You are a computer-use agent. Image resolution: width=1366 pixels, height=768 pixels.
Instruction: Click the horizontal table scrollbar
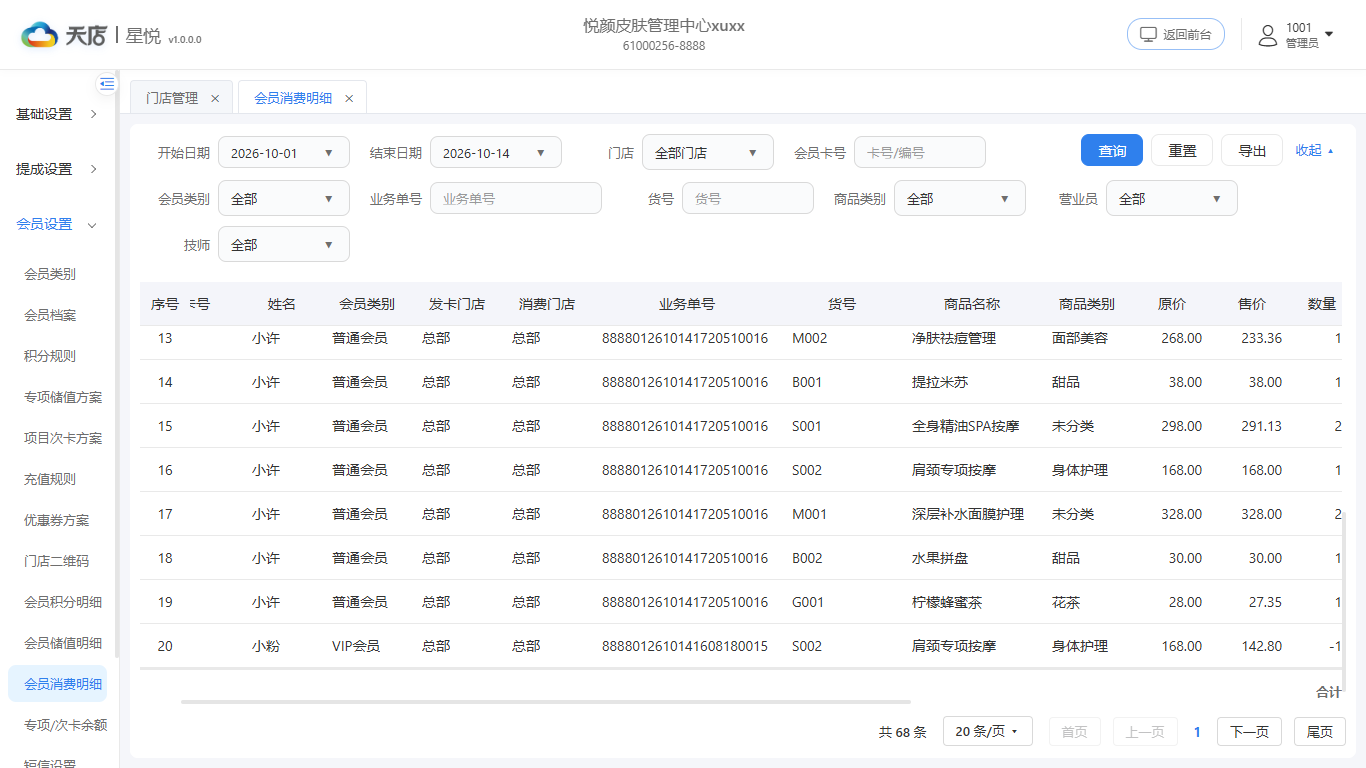546,702
